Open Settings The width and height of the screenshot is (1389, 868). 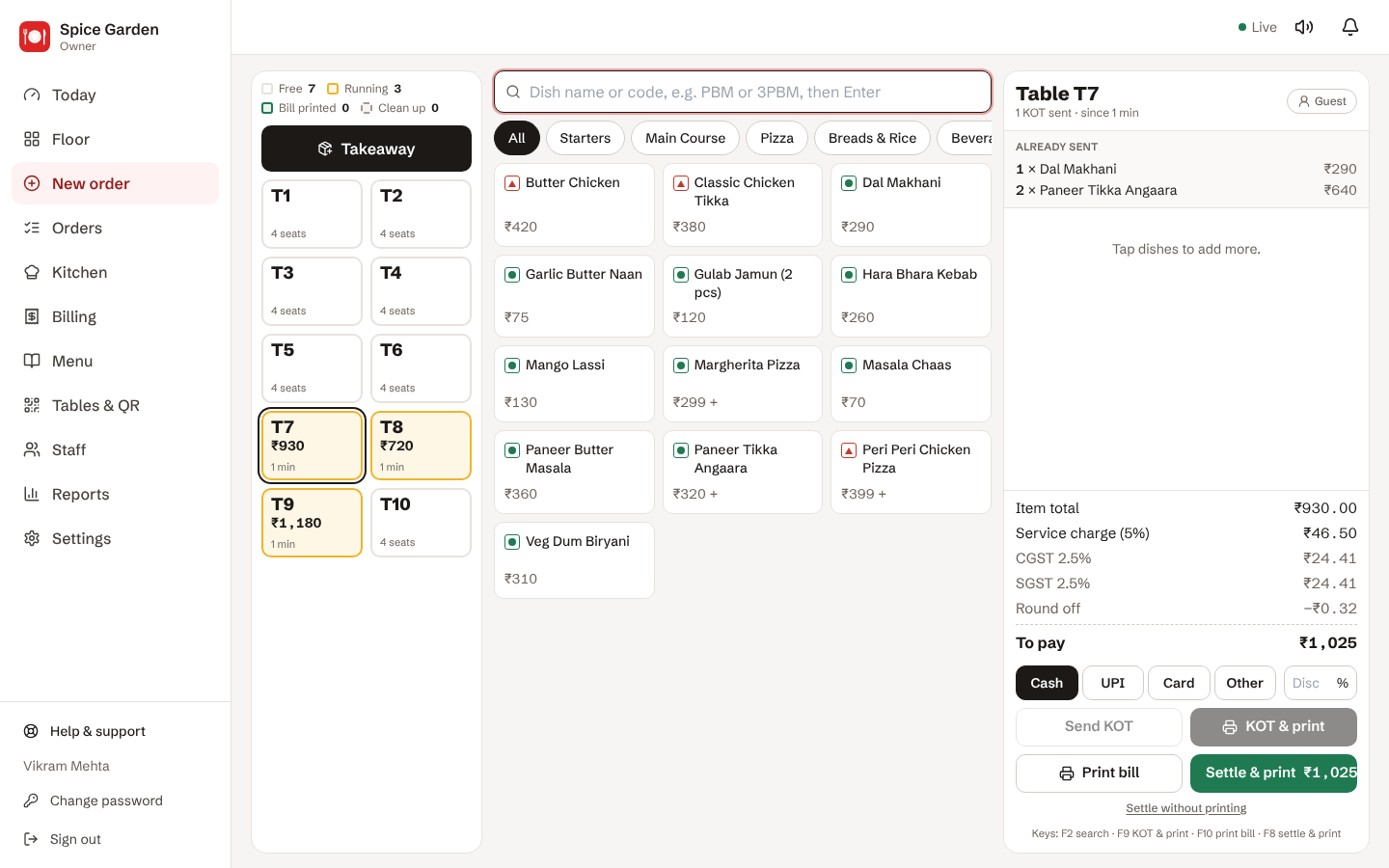116,538
